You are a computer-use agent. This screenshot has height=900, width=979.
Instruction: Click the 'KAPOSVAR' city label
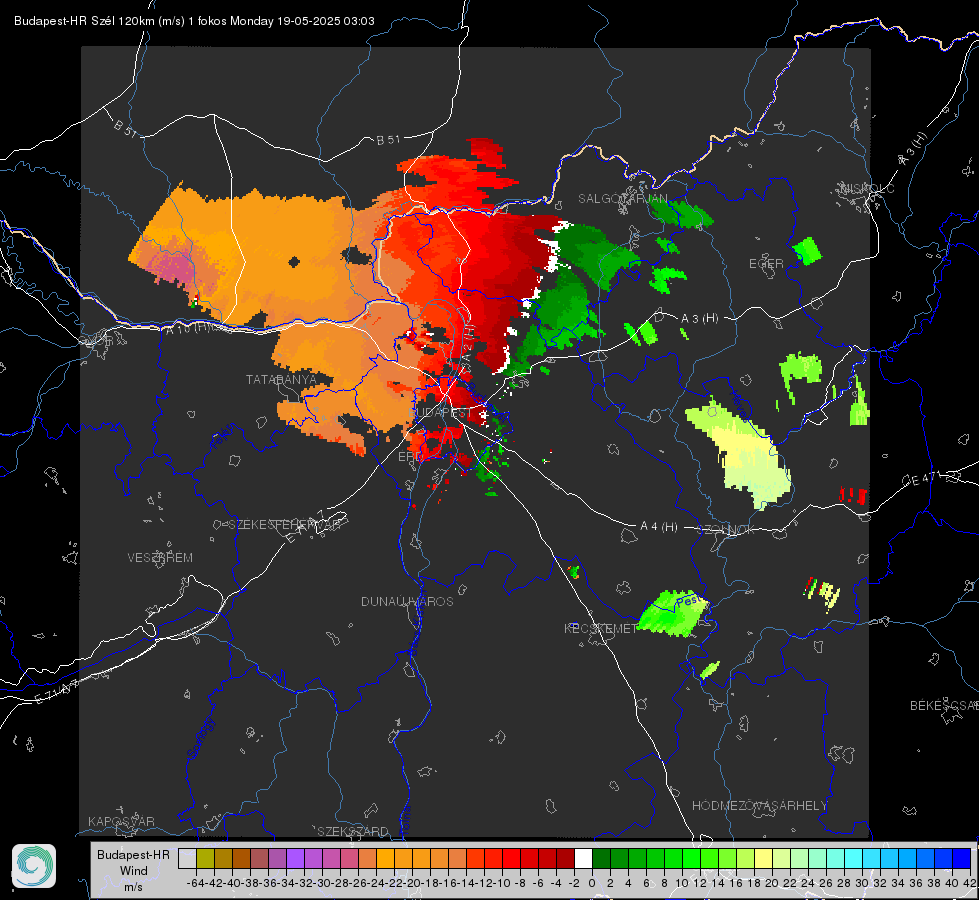[x=121, y=821]
